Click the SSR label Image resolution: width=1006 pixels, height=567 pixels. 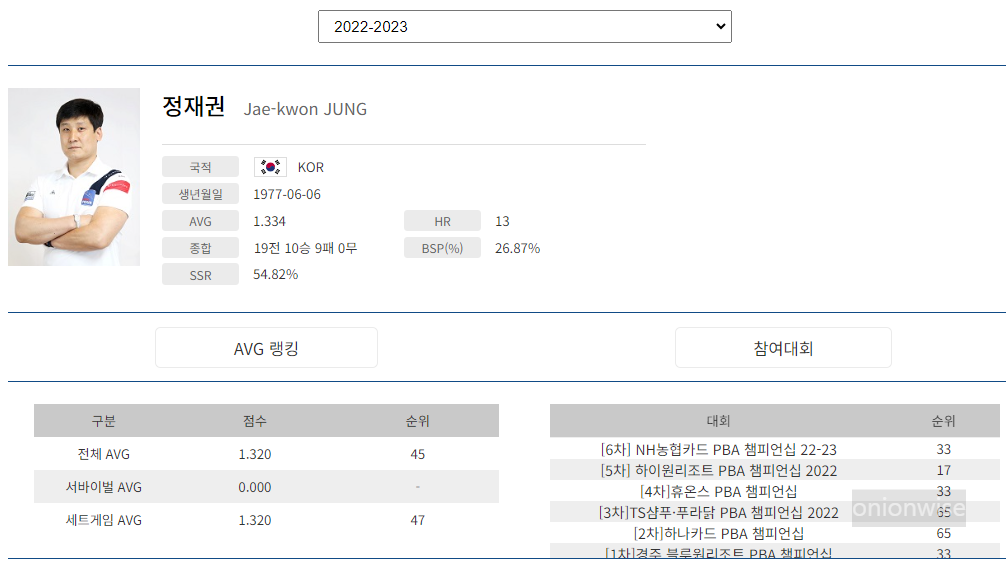pyautogui.click(x=200, y=275)
